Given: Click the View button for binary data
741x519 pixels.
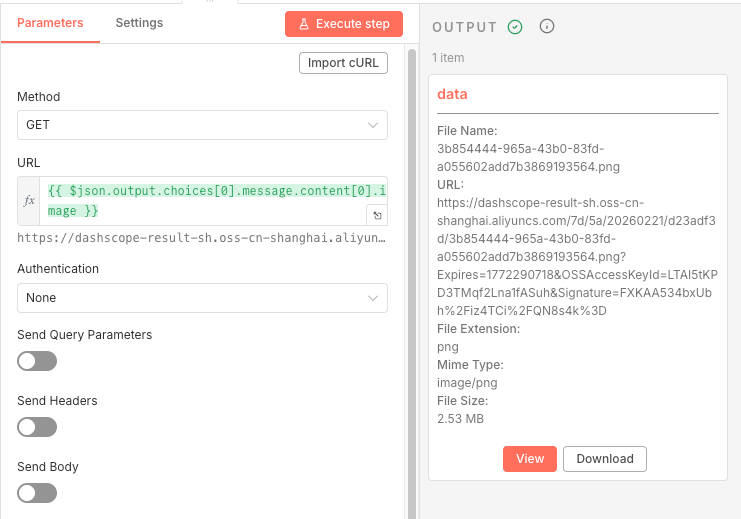Looking at the screenshot, I should click(529, 459).
